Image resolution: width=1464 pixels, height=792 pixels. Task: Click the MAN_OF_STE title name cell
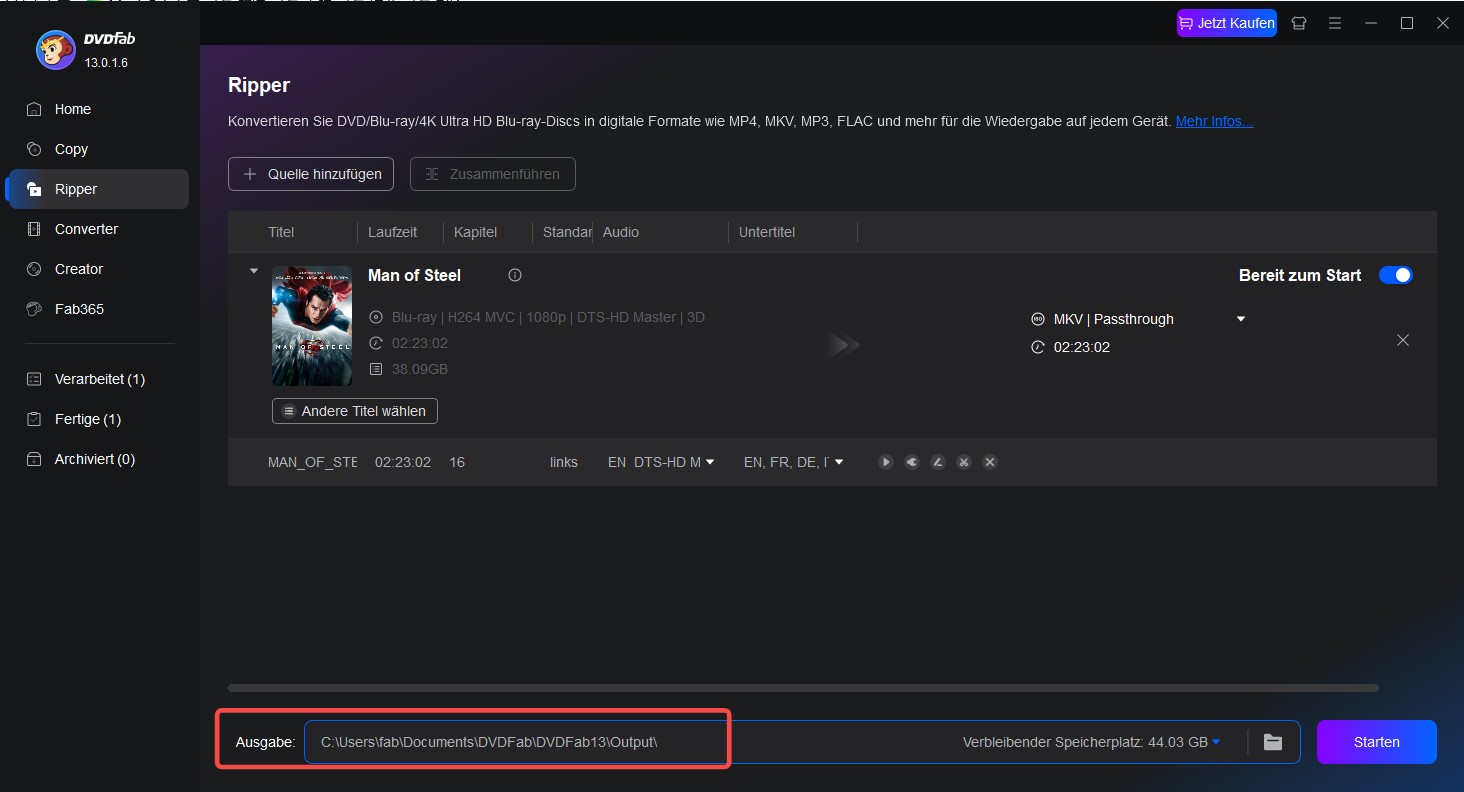coord(313,462)
